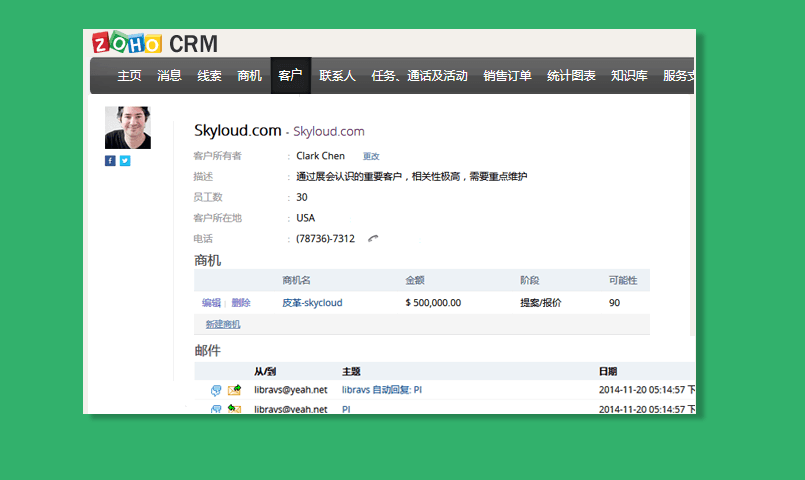Click 编辑 link in the 商机 row
This screenshot has height=480, width=805.
[x=211, y=303]
